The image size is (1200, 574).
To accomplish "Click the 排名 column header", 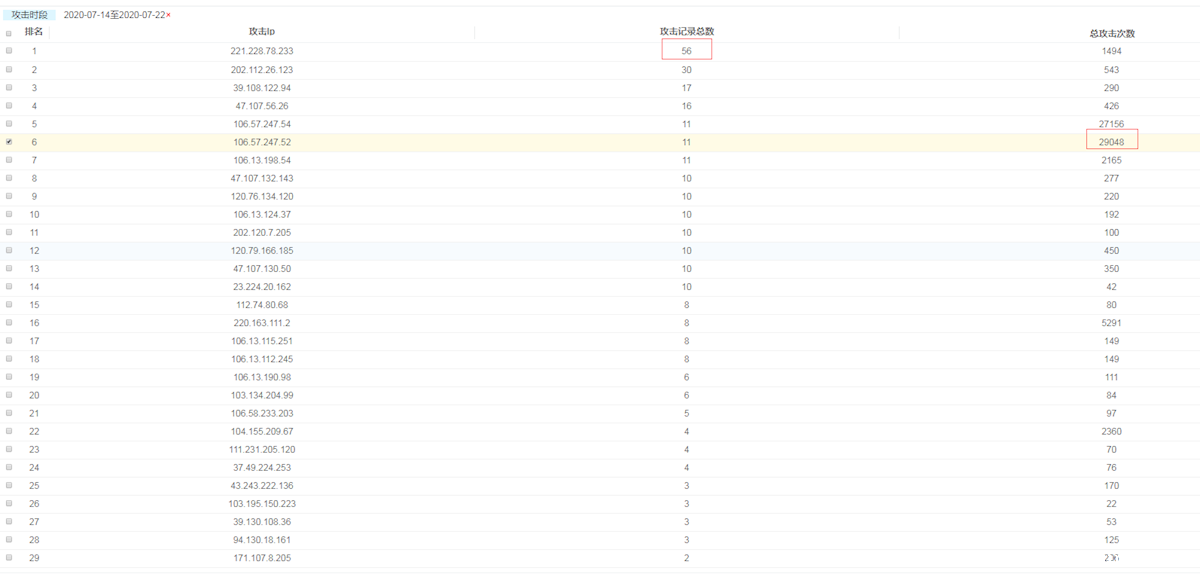I will pyautogui.click(x=34, y=32).
